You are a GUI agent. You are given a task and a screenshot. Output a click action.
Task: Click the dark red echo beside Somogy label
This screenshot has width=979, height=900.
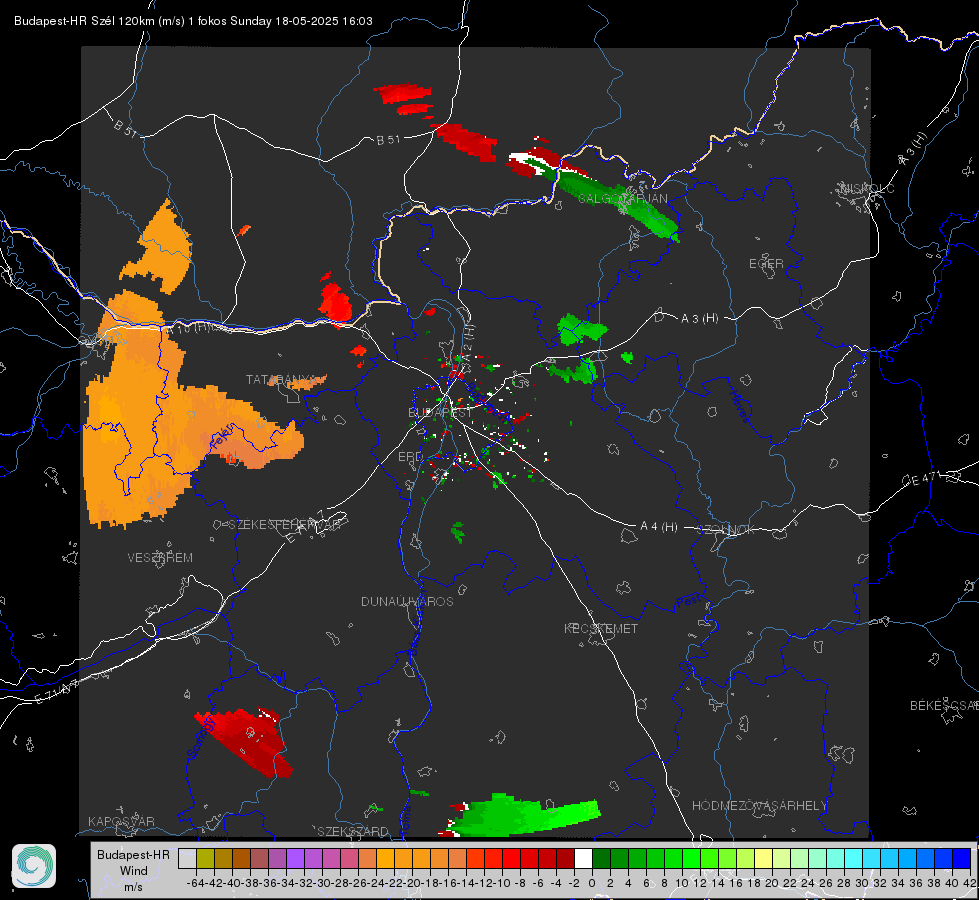[247, 741]
